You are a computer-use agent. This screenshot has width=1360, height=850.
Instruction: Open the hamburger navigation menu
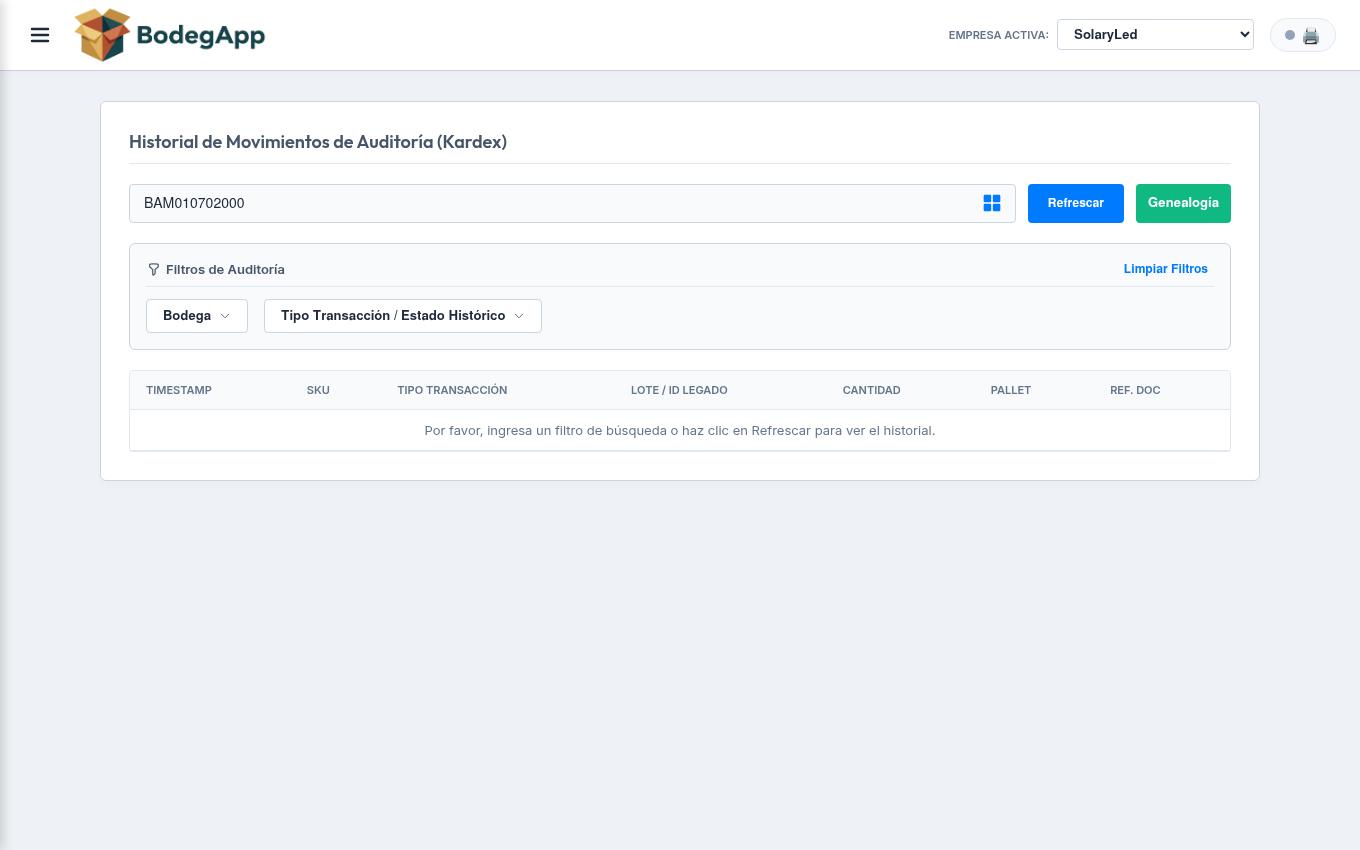click(40, 35)
